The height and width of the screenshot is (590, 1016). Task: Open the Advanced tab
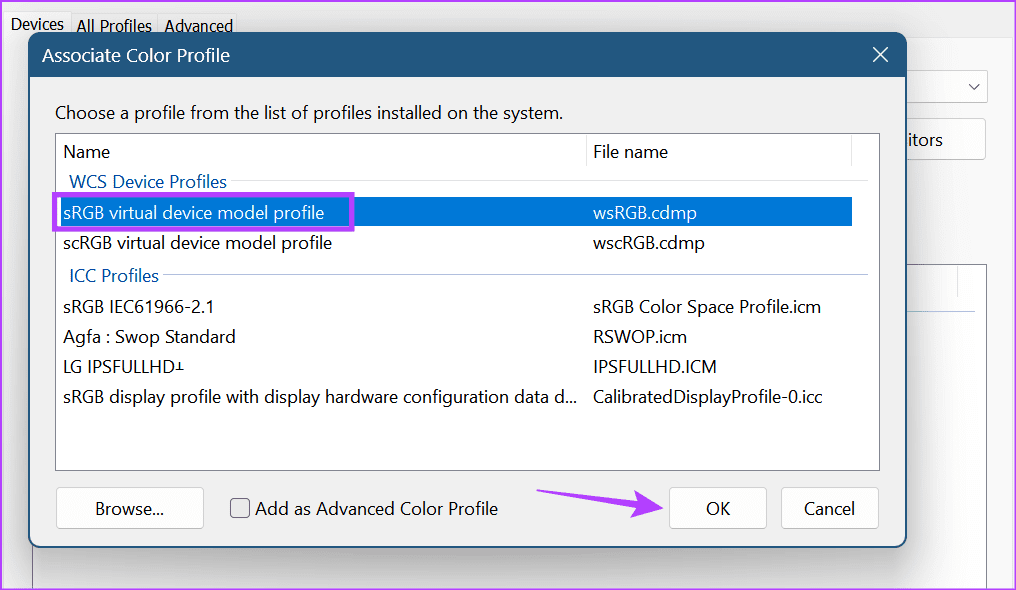(x=198, y=26)
